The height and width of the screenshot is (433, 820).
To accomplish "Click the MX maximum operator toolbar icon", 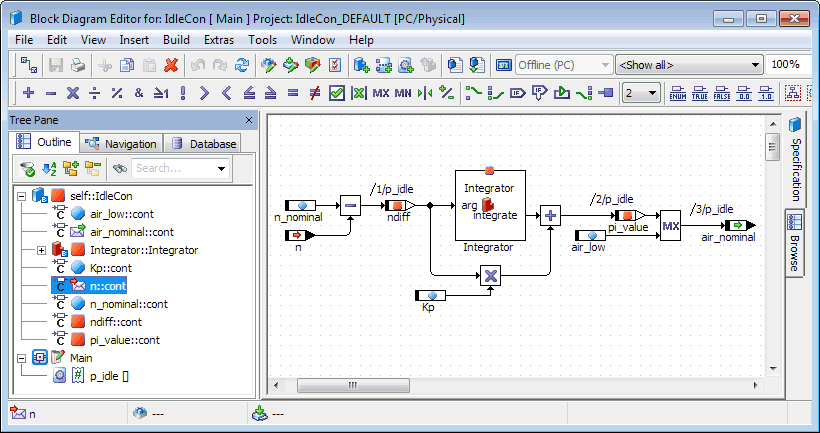I will click(381, 94).
